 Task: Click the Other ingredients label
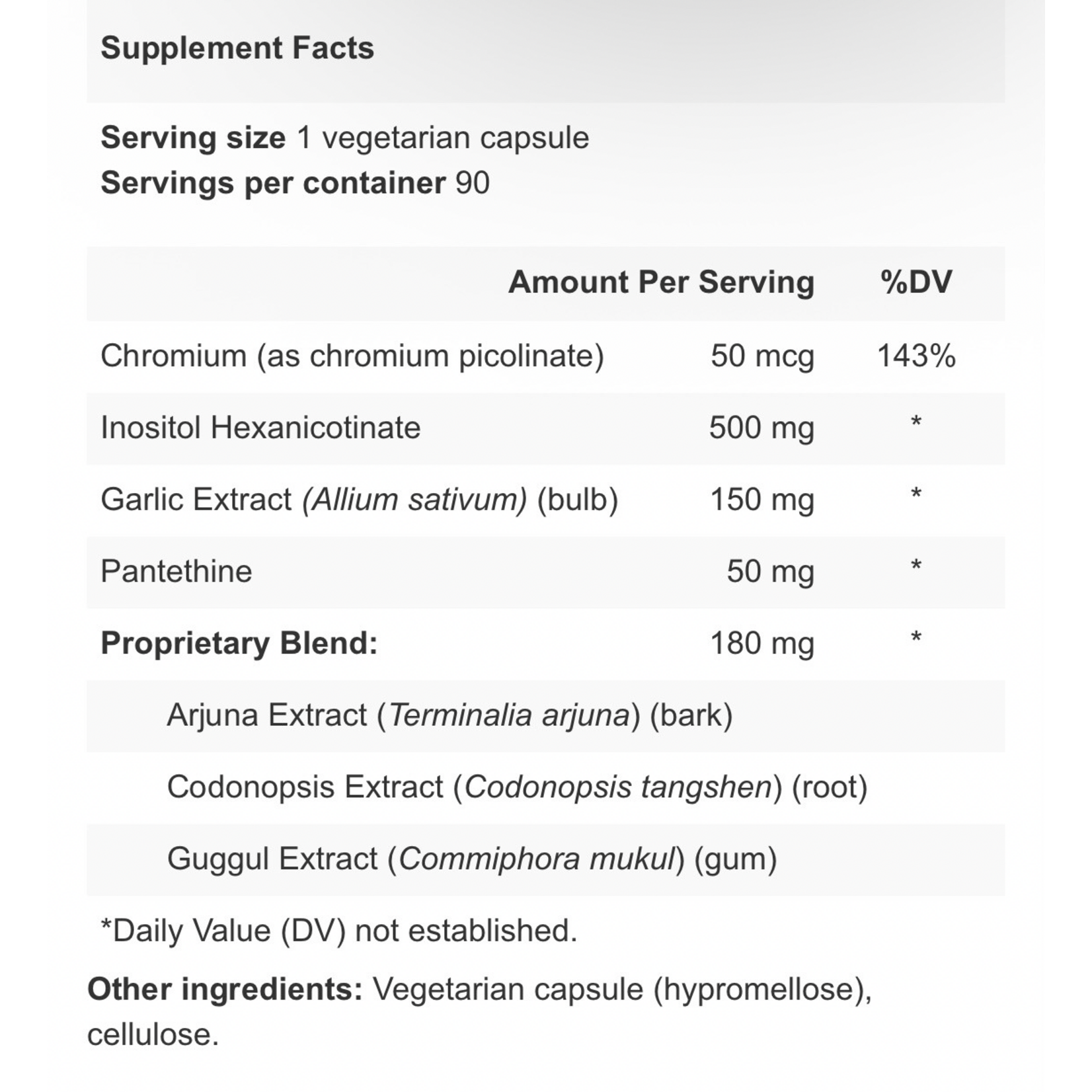click(x=225, y=990)
